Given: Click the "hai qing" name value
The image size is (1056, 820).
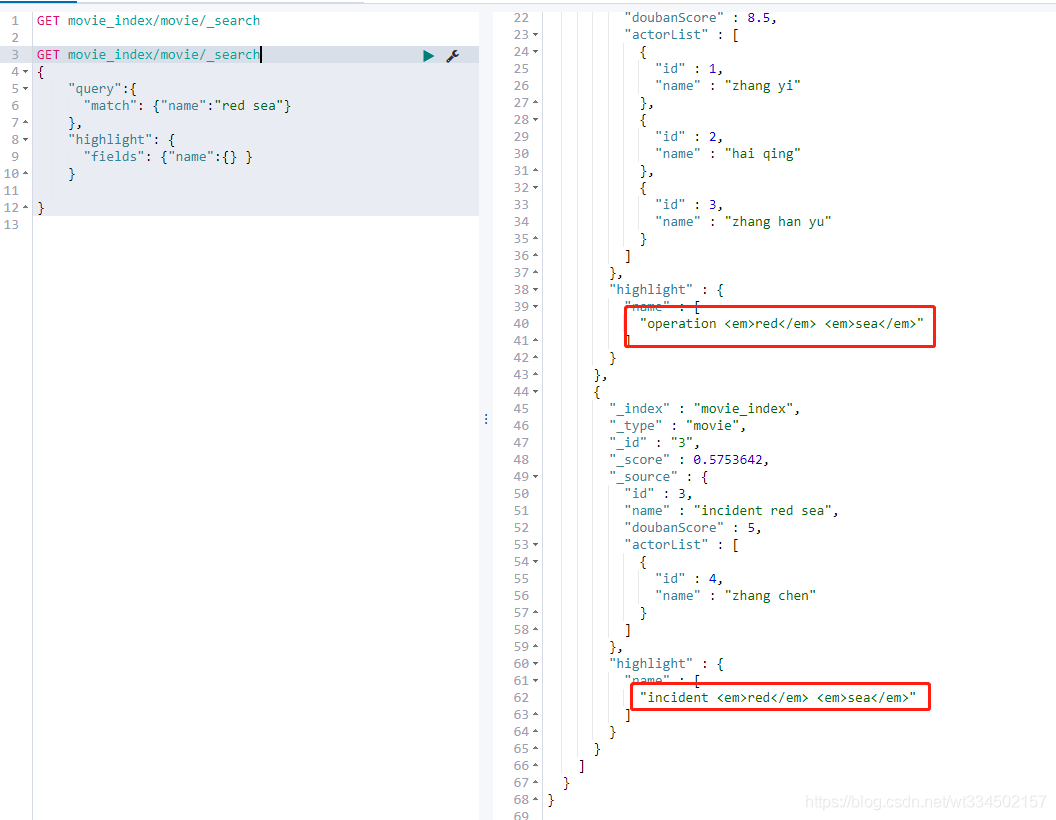Looking at the screenshot, I should pos(762,153).
